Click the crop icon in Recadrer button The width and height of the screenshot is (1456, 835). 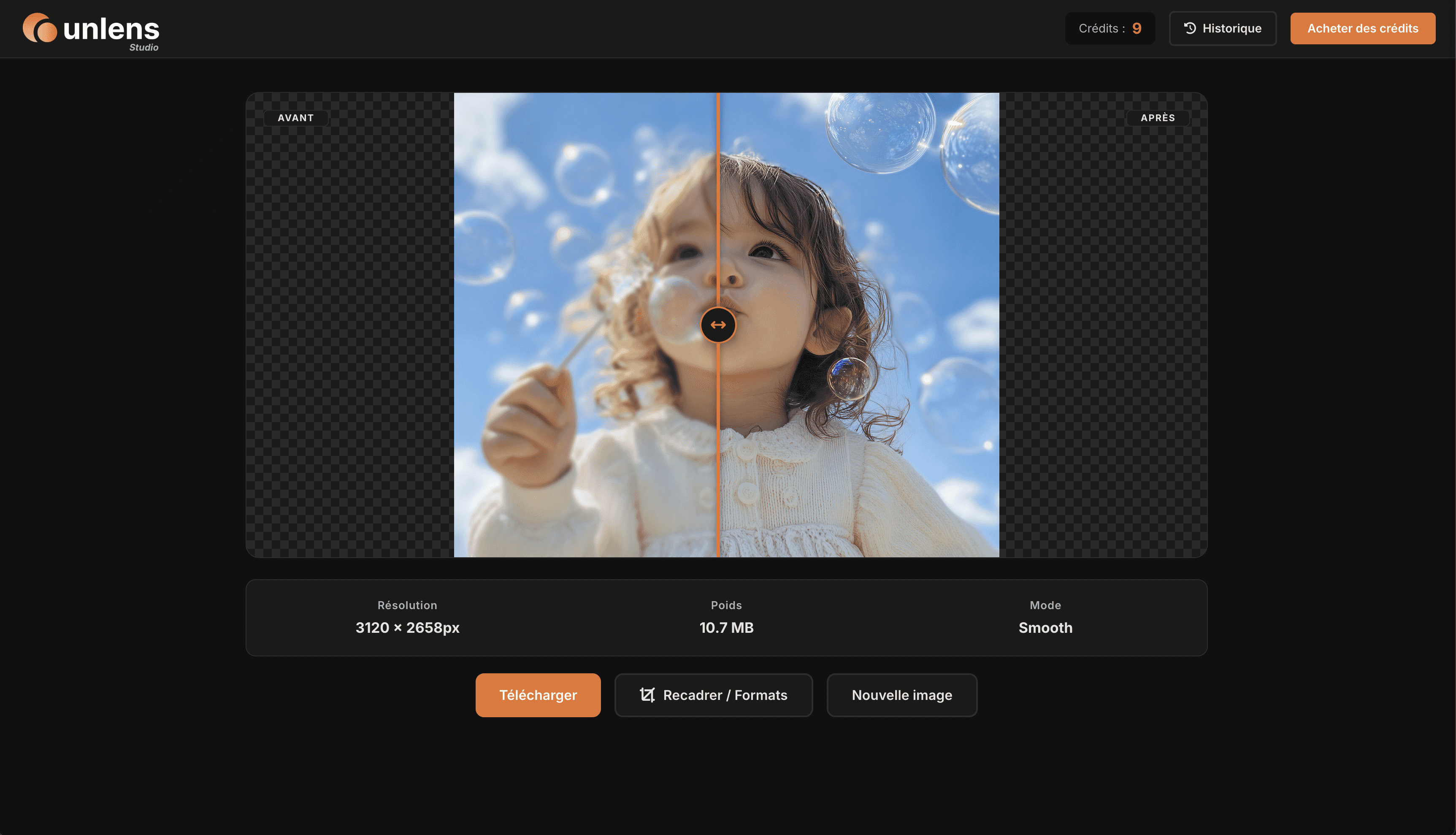pyautogui.click(x=647, y=695)
